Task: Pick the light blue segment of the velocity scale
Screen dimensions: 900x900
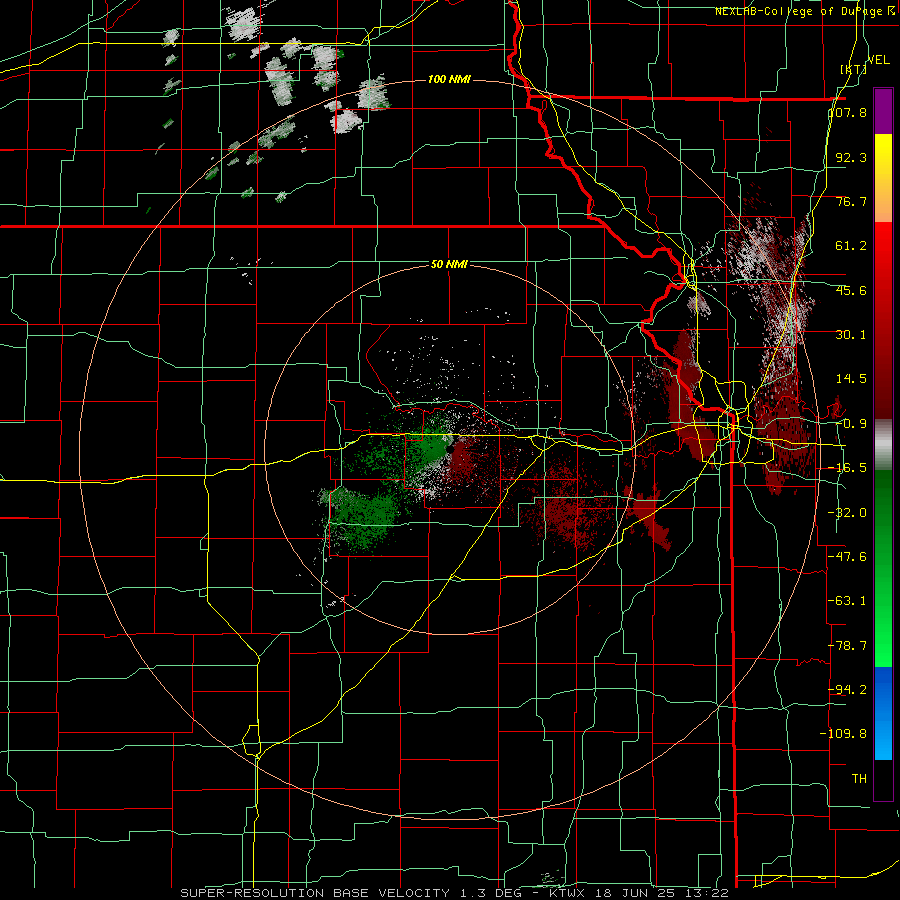Action: [x=883, y=738]
